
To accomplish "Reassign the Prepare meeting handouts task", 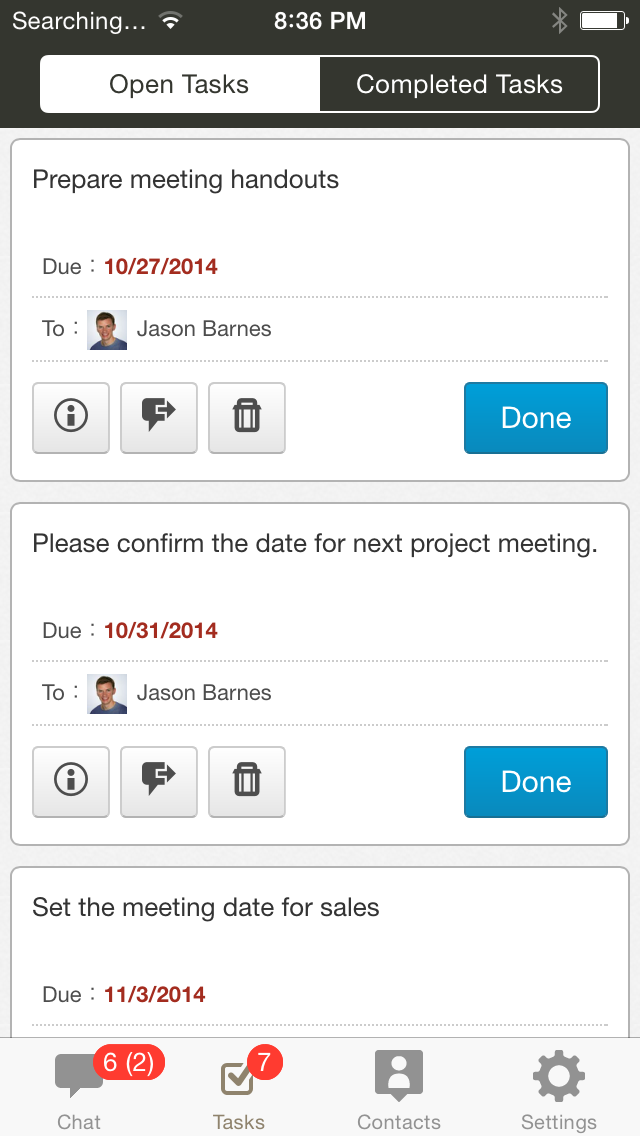I will click(x=159, y=418).
